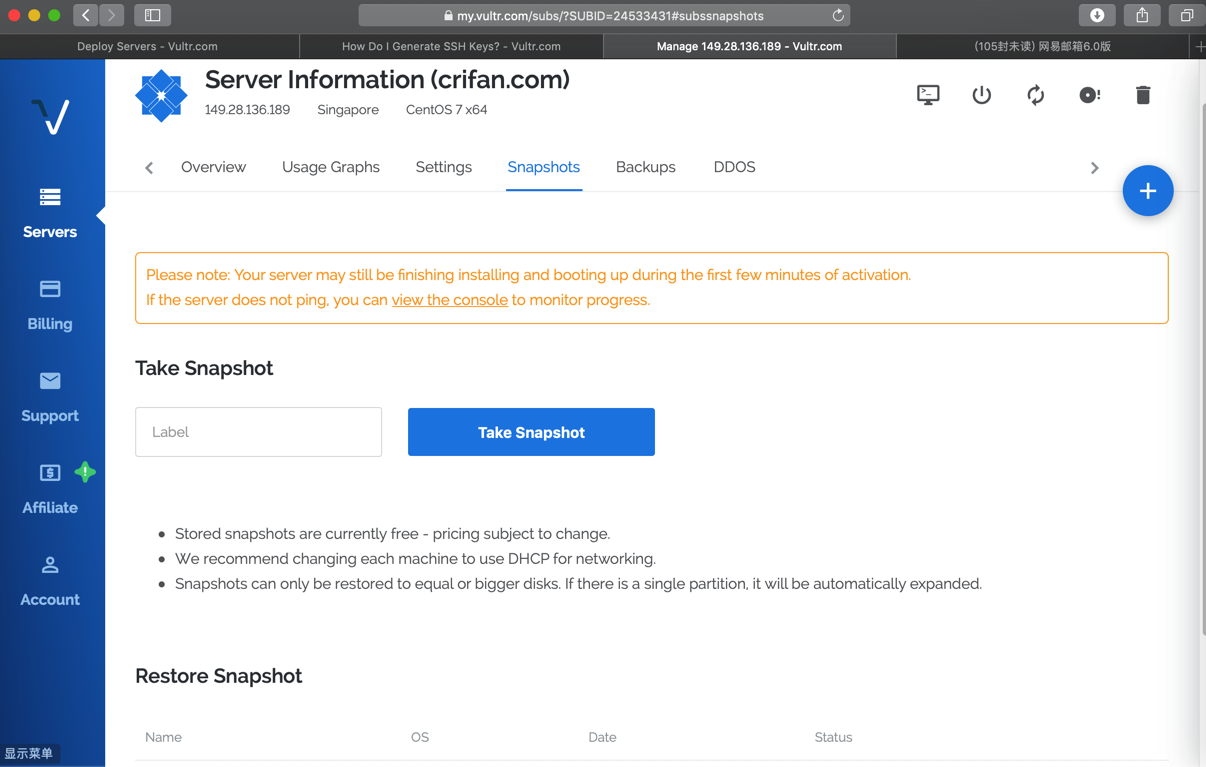
Task: Open the server console icon
Action: (928, 95)
